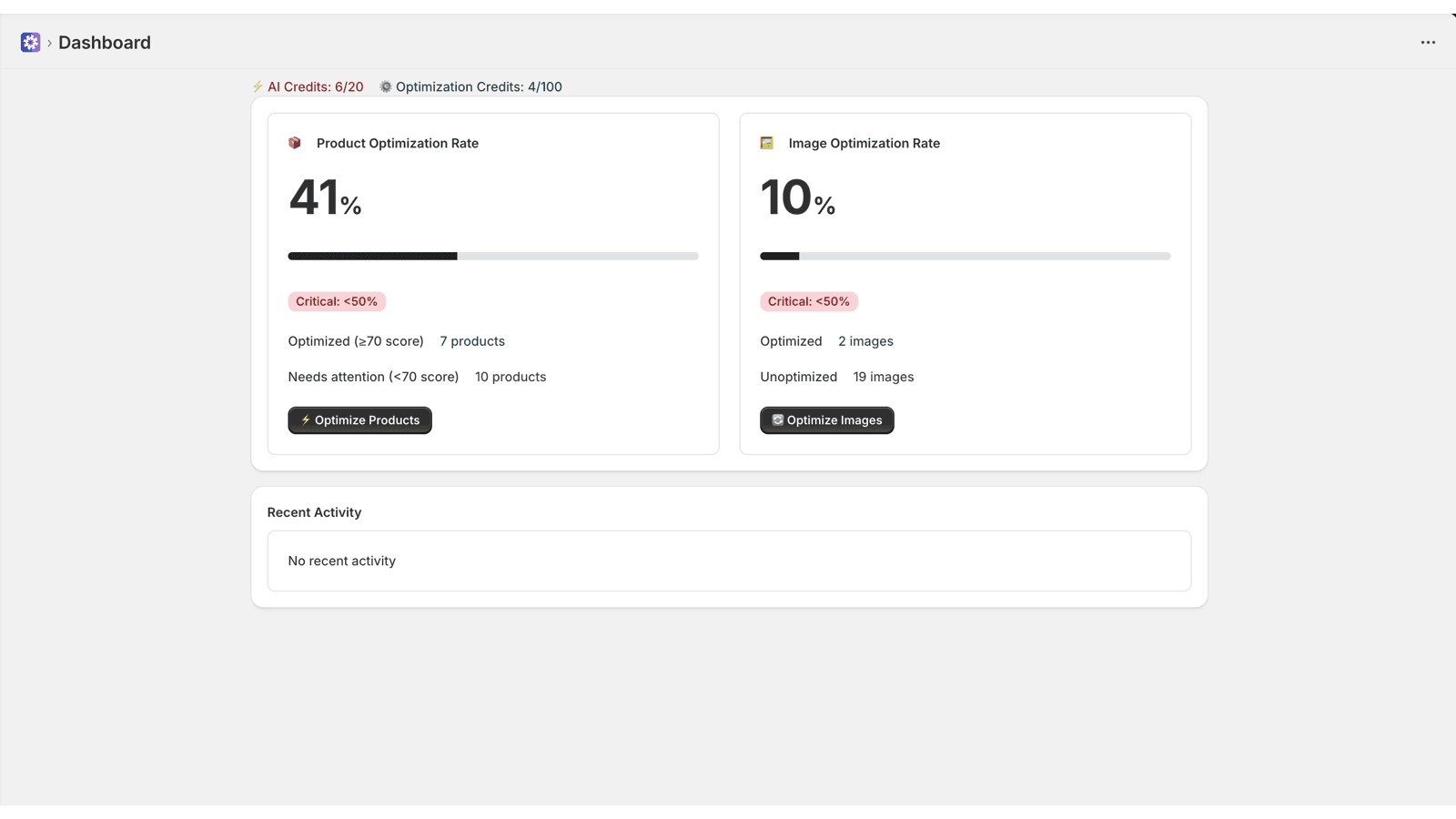Click the Dashboard breadcrumb title
Screen dimensions: 1456x819
(105, 43)
